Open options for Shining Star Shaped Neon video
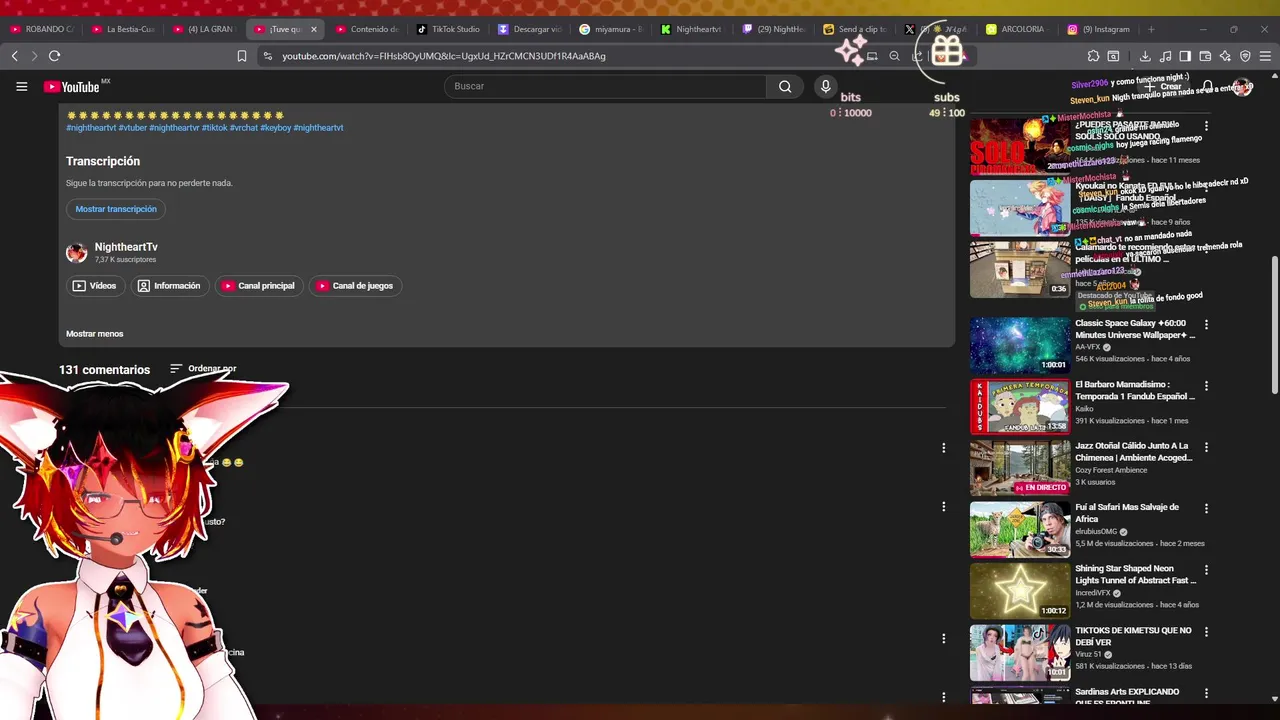Viewport: 1280px width, 720px height. click(x=1206, y=570)
